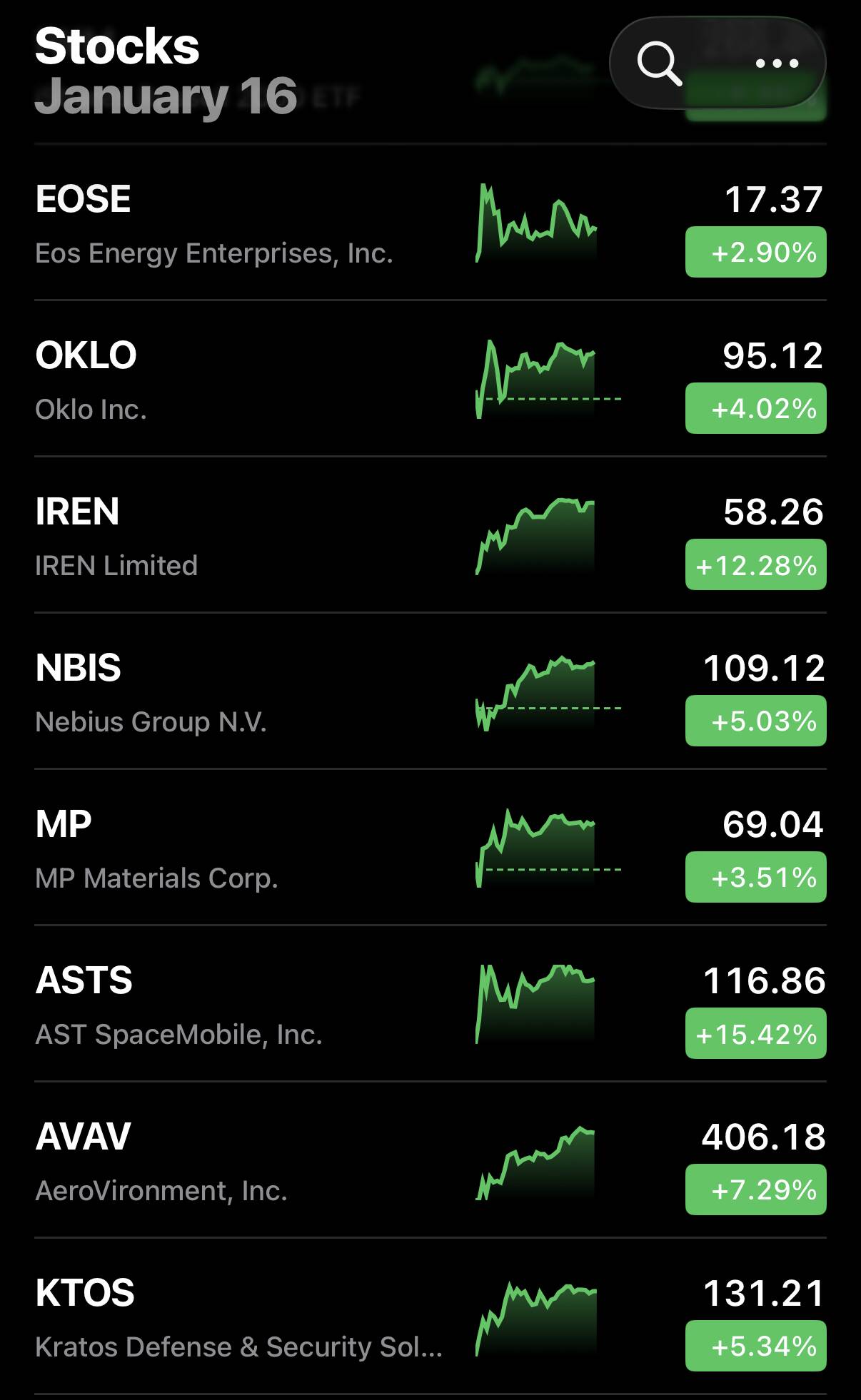Image resolution: width=861 pixels, height=1400 pixels.
Task: Open the AVAV sparkline chart
Action: [x=536, y=1162]
